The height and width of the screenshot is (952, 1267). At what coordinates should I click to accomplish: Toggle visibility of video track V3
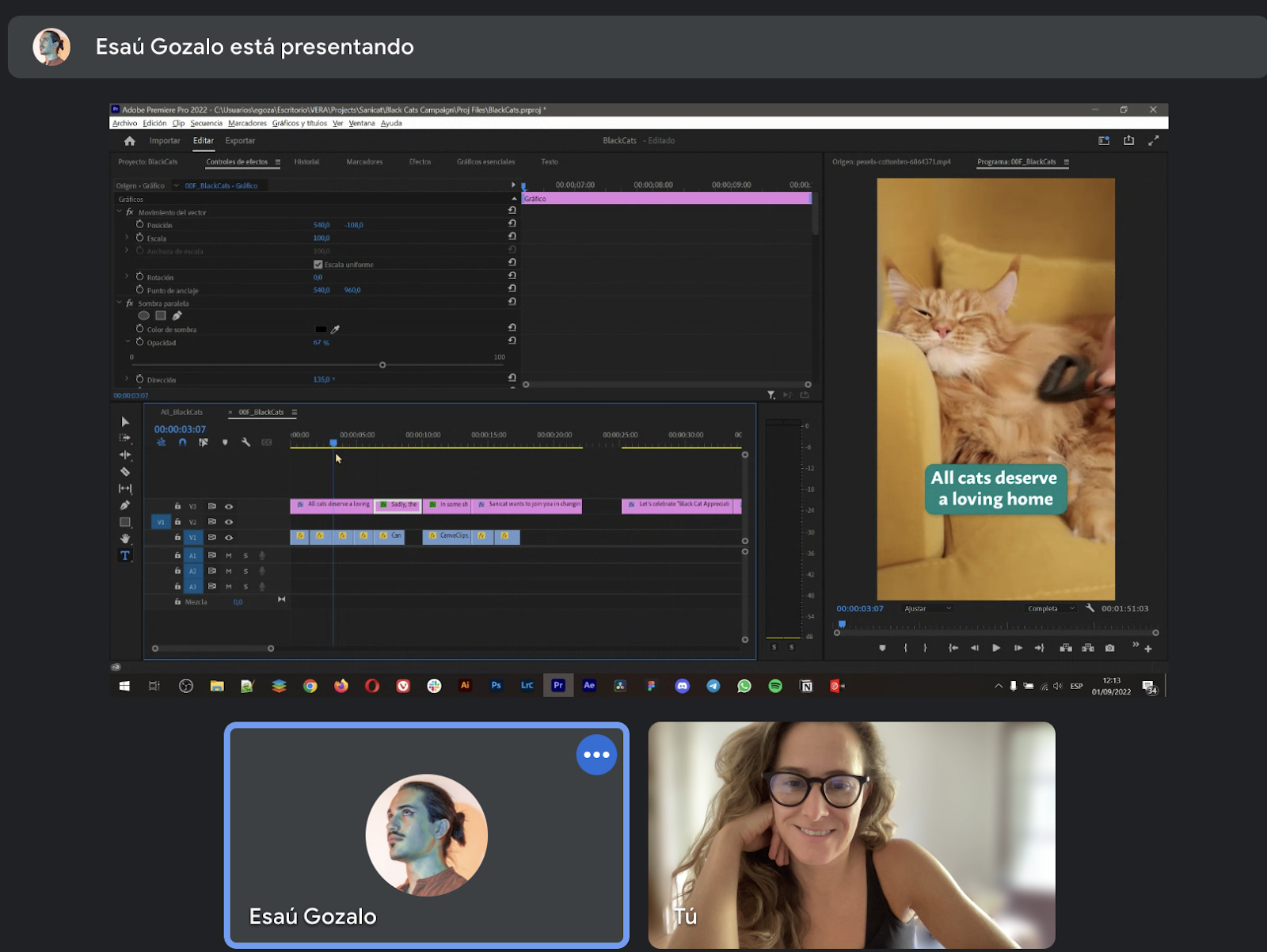pos(229,506)
